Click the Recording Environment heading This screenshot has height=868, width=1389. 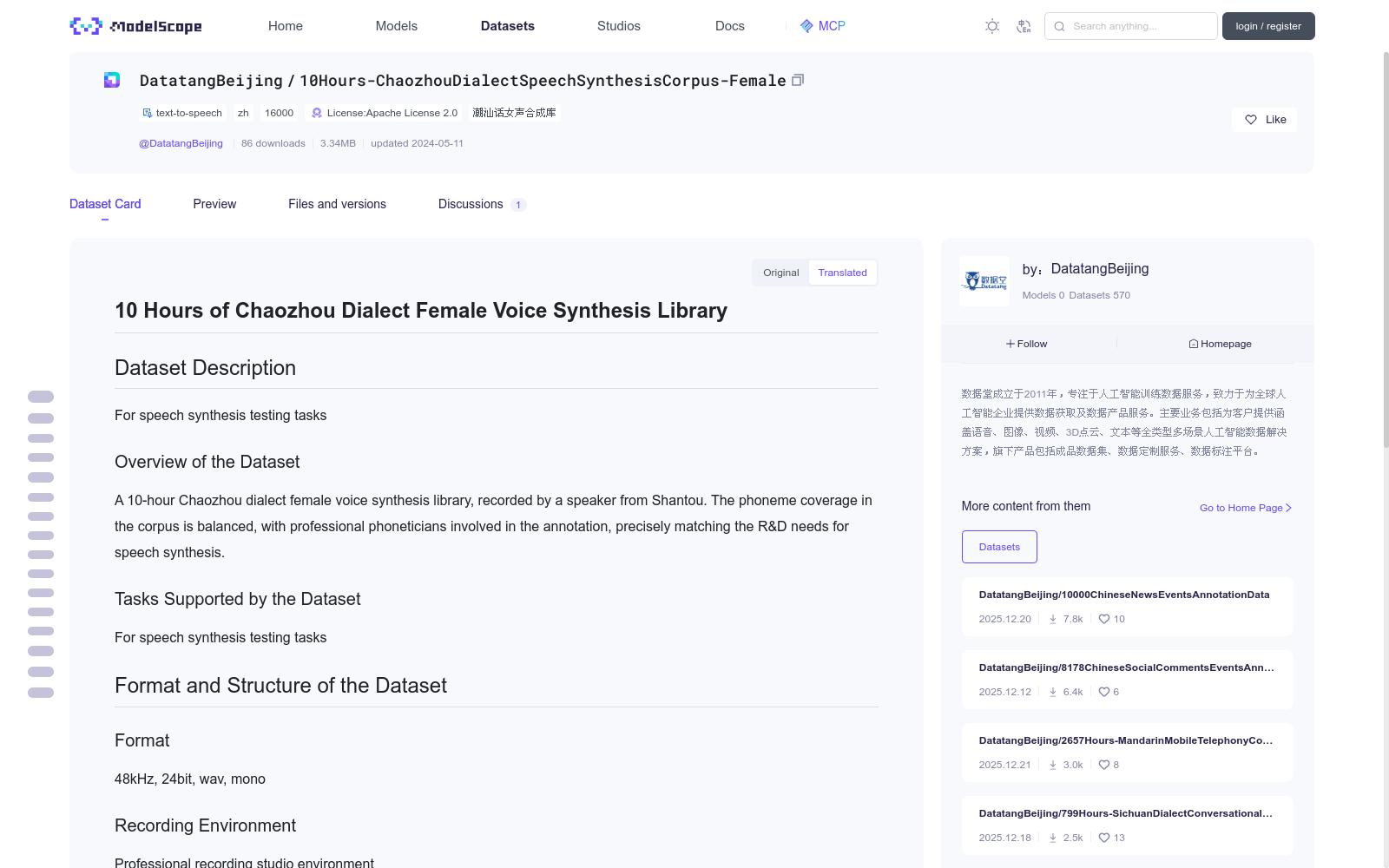point(205,825)
